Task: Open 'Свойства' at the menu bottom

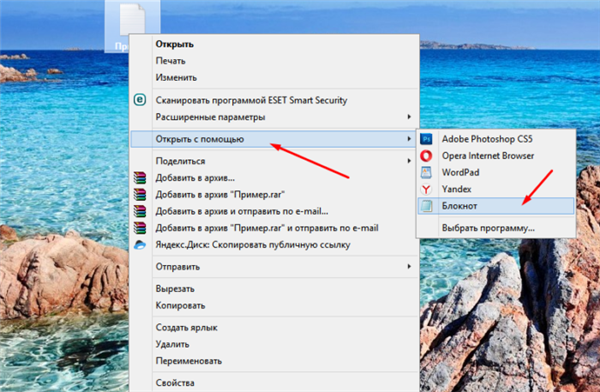Action: point(275,383)
